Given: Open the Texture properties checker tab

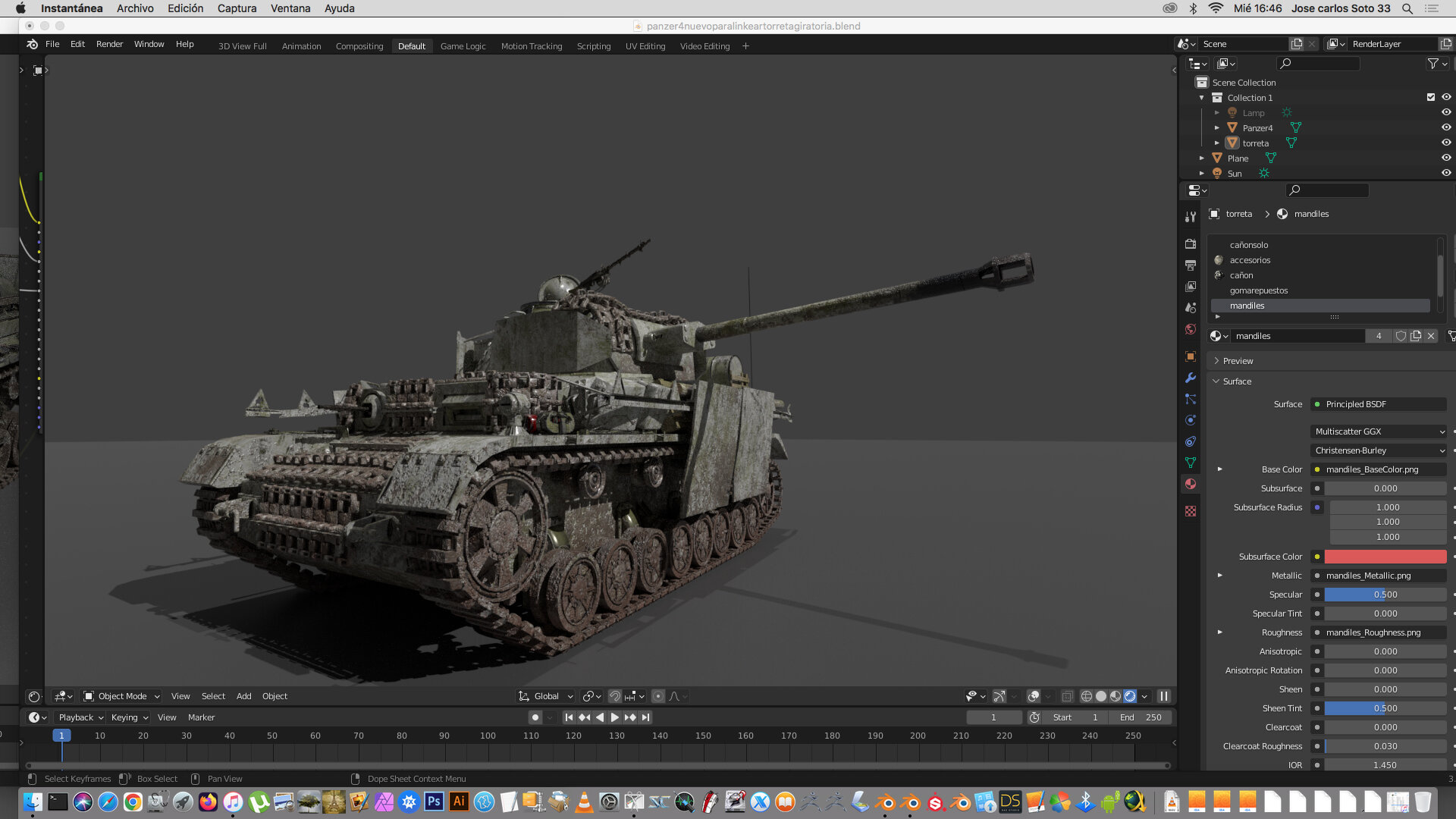Looking at the screenshot, I should click(x=1191, y=511).
